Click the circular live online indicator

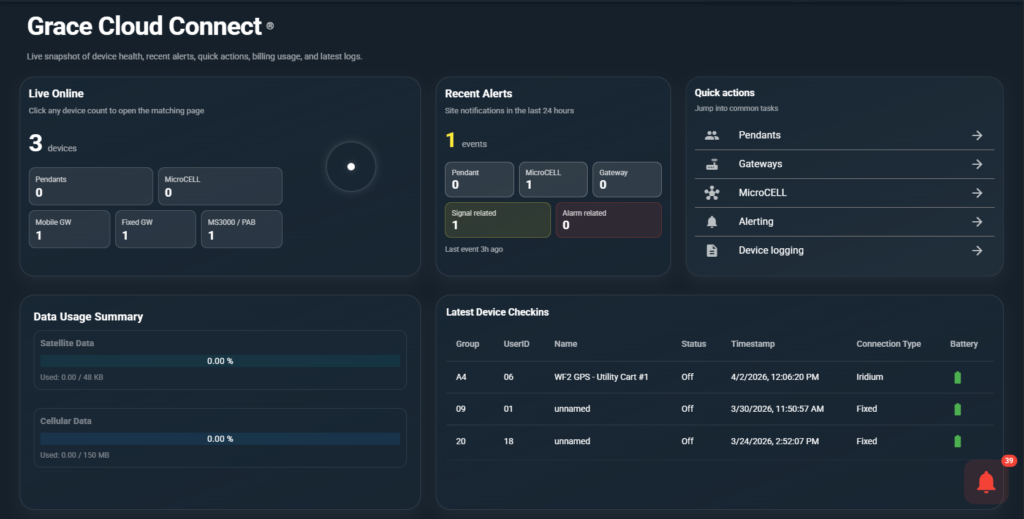pos(351,166)
